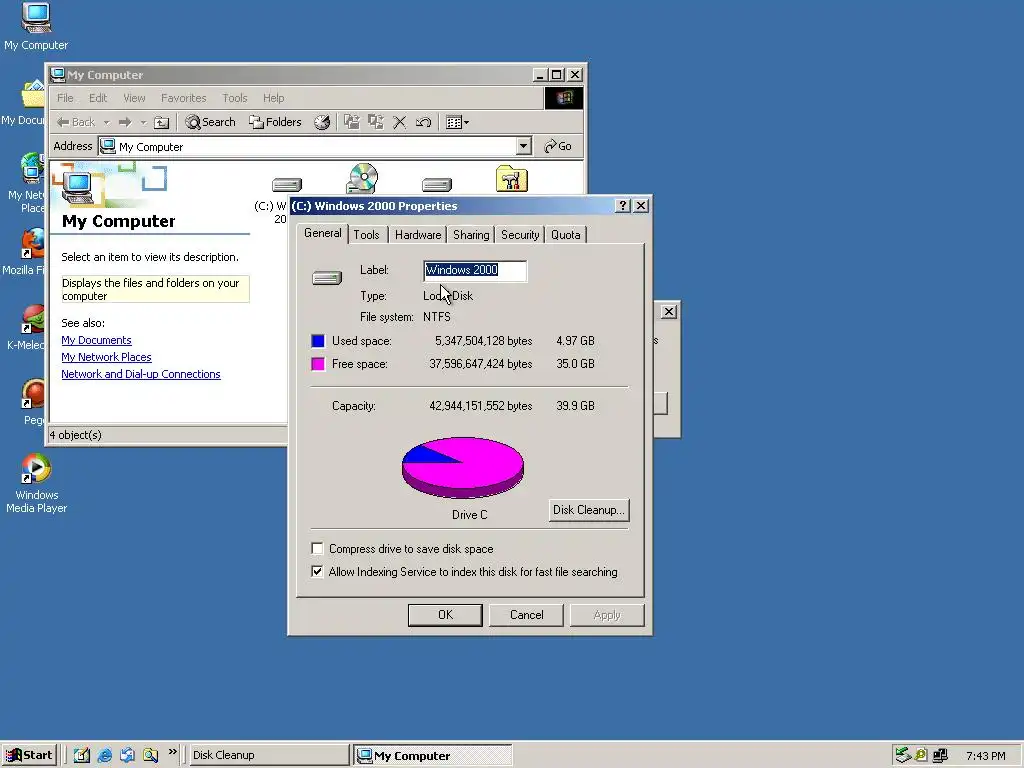
Task: Click the Disk Cleanup... button
Action: click(589, 510)
